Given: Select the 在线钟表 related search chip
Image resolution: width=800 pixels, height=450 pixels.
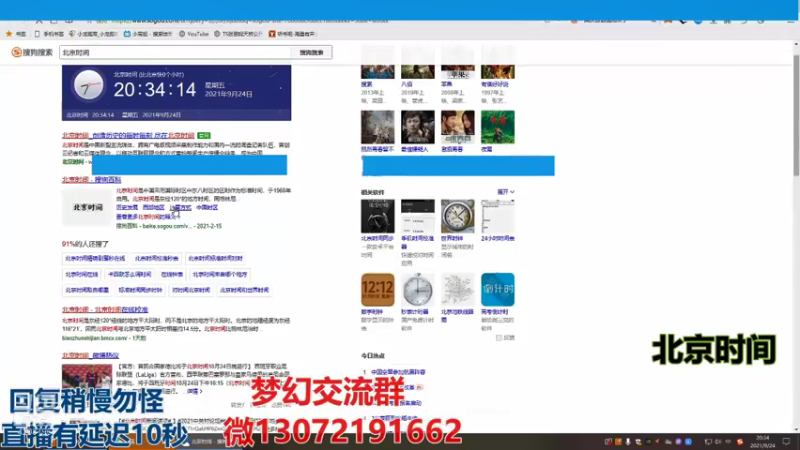Looking at the screenshot, I should pos(172,274).
